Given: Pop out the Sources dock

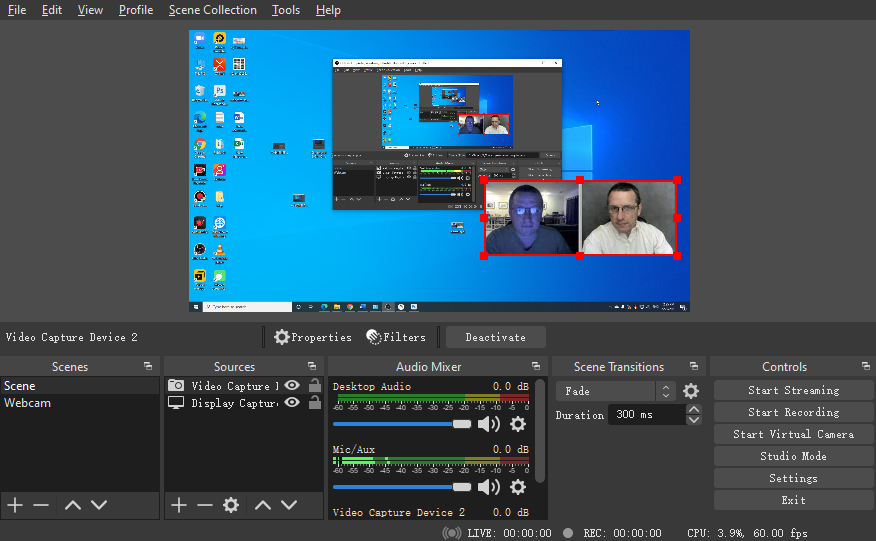Looking at the screenshot, I should 312,366.
